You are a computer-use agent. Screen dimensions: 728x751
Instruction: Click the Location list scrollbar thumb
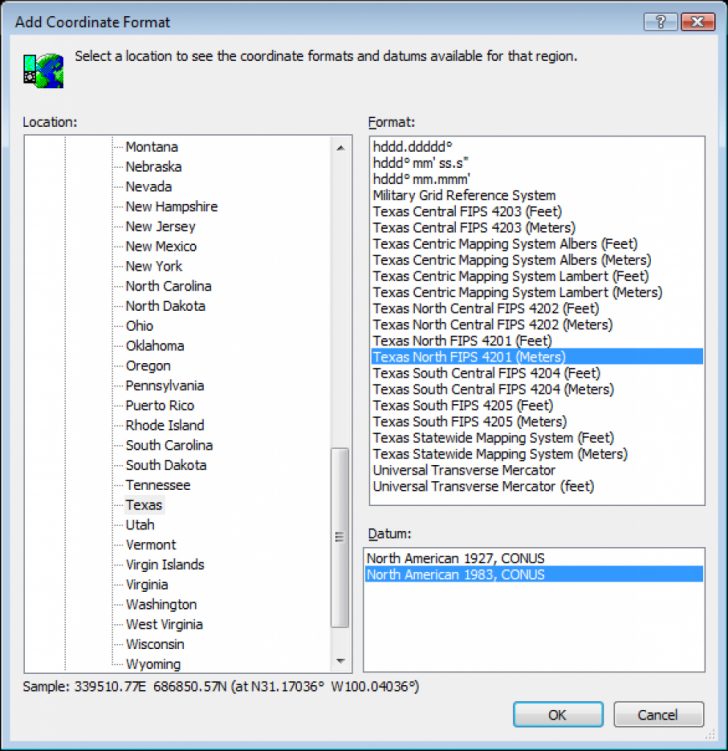click(340, 536)
